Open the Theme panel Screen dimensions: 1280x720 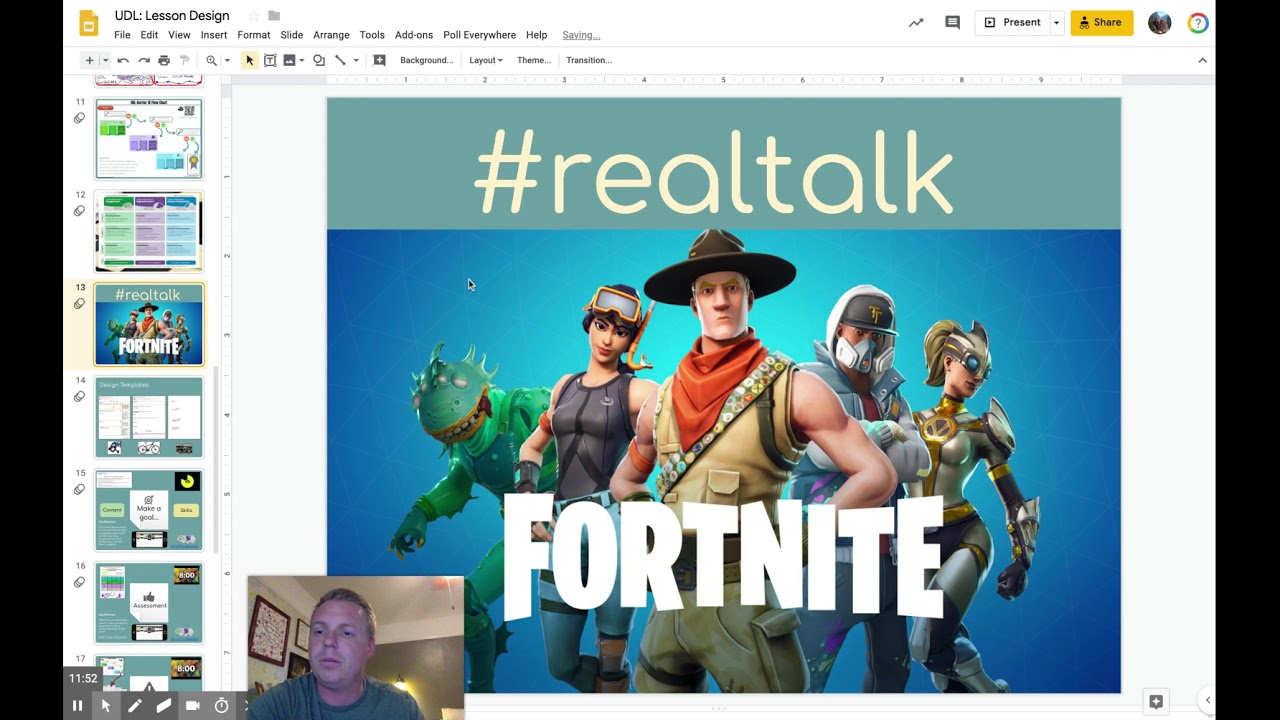(534, 60)
